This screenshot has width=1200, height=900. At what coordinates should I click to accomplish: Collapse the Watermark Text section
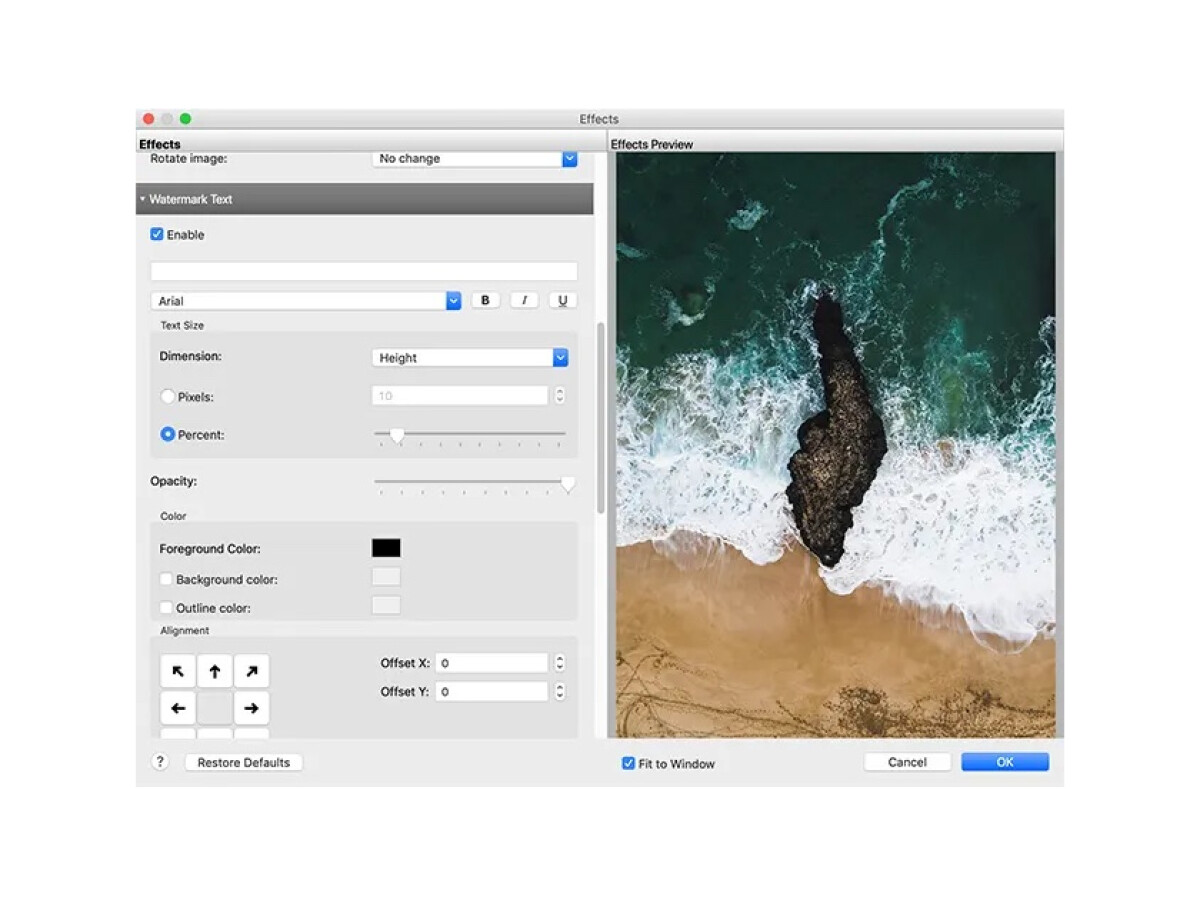point(143,199)
